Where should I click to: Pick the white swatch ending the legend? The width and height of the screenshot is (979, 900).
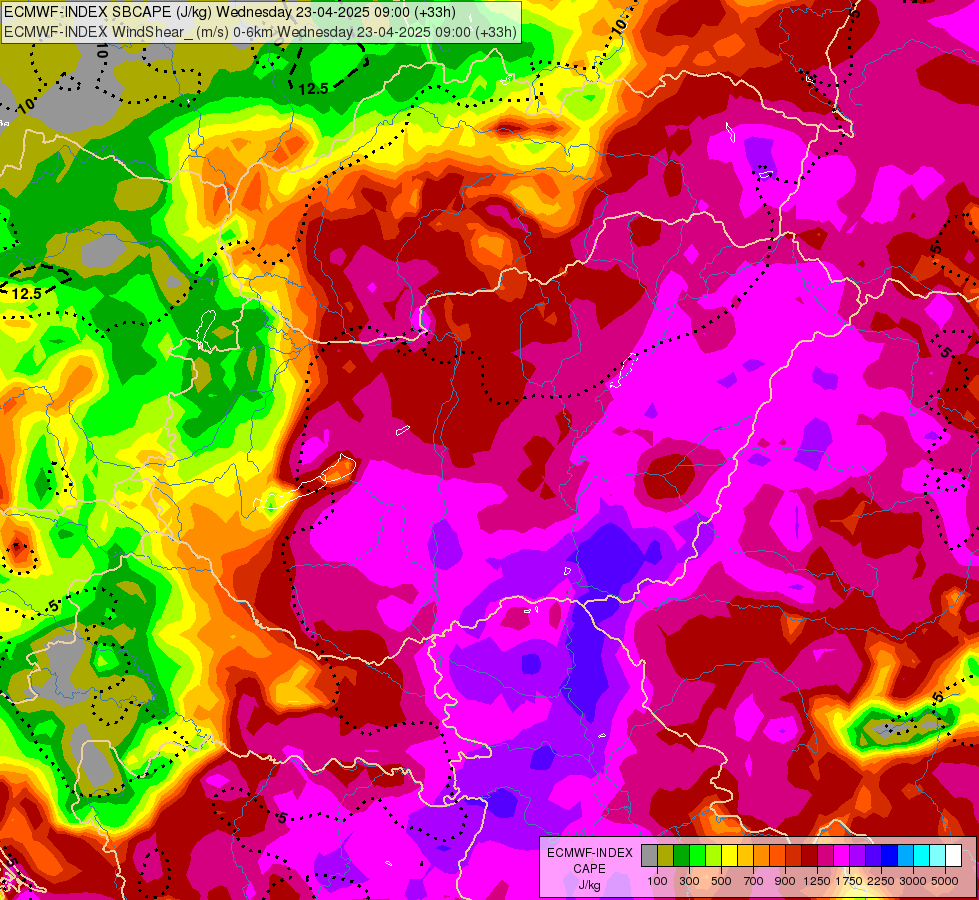pos(953,855)
